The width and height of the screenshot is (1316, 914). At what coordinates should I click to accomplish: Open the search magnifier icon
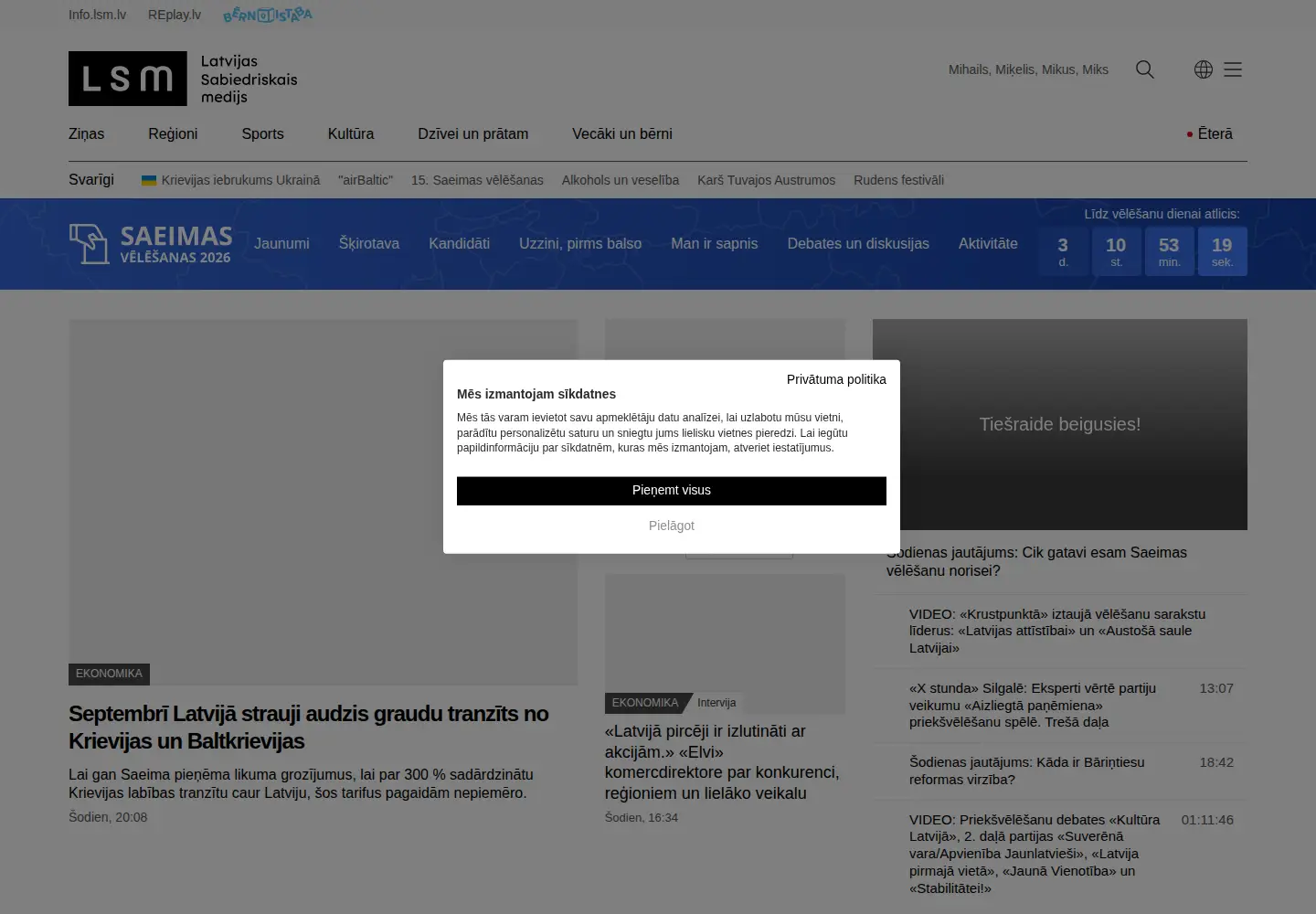[x=1145, y=69]
